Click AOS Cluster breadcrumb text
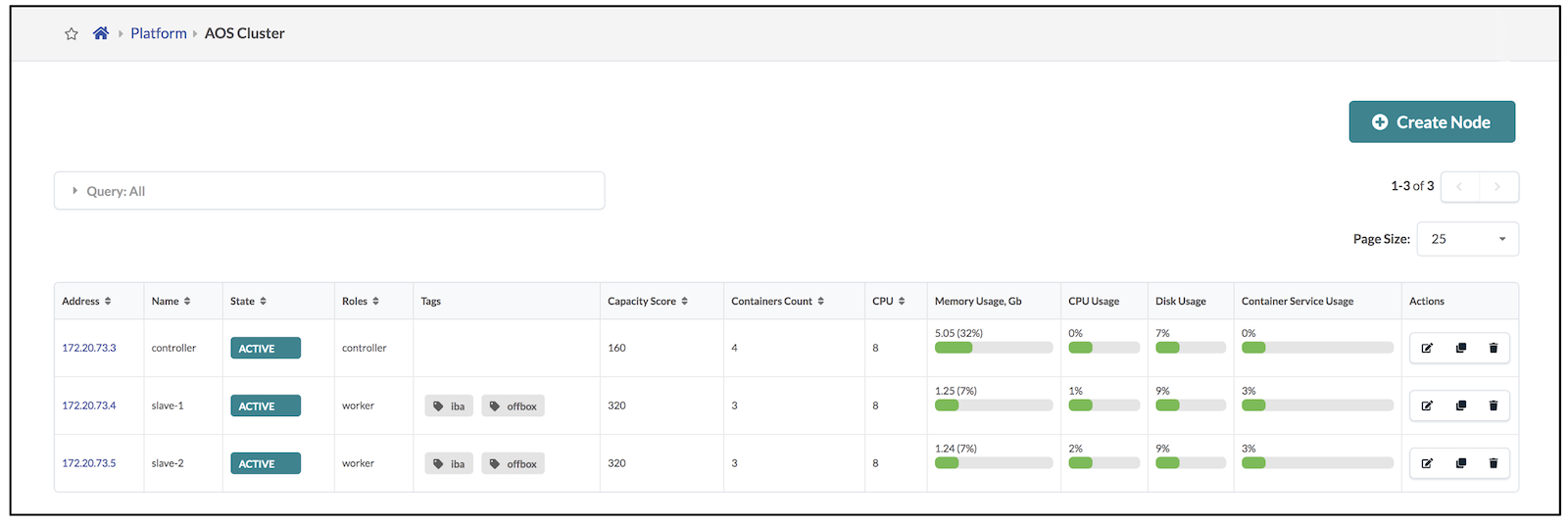 (245, 33)
